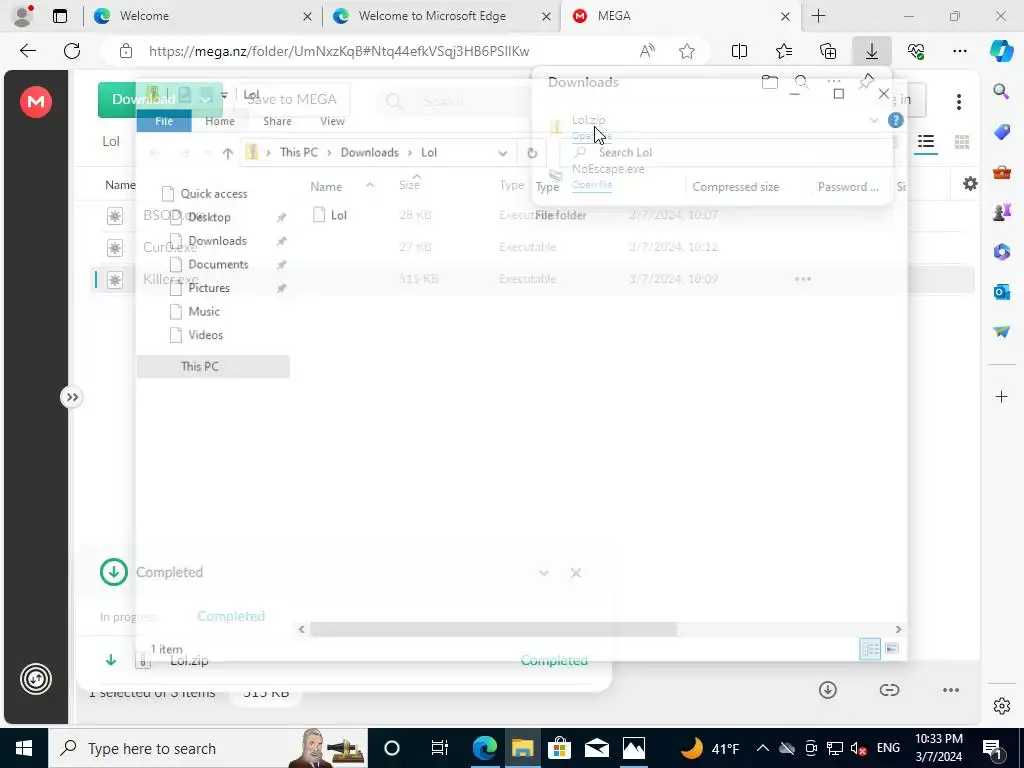Open Edge profile icon
1024x768 pixels.
tap(24, 16)
